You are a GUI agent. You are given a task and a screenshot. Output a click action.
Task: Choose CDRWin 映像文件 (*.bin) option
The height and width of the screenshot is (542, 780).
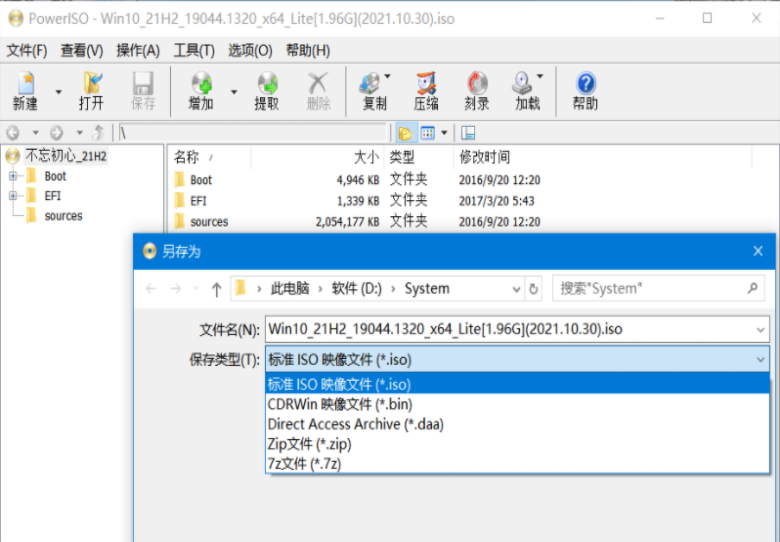517,404
